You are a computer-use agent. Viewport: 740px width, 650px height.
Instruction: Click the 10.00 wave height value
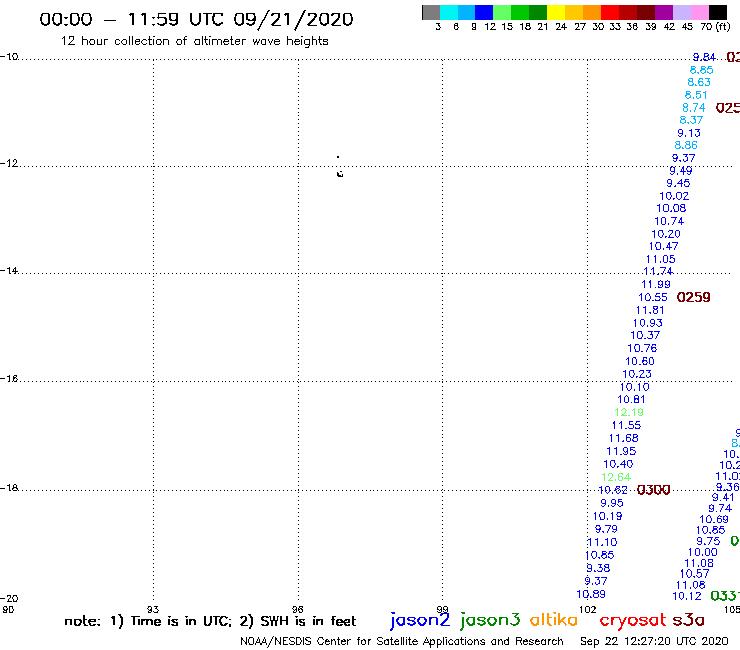[x=702, y=552]
